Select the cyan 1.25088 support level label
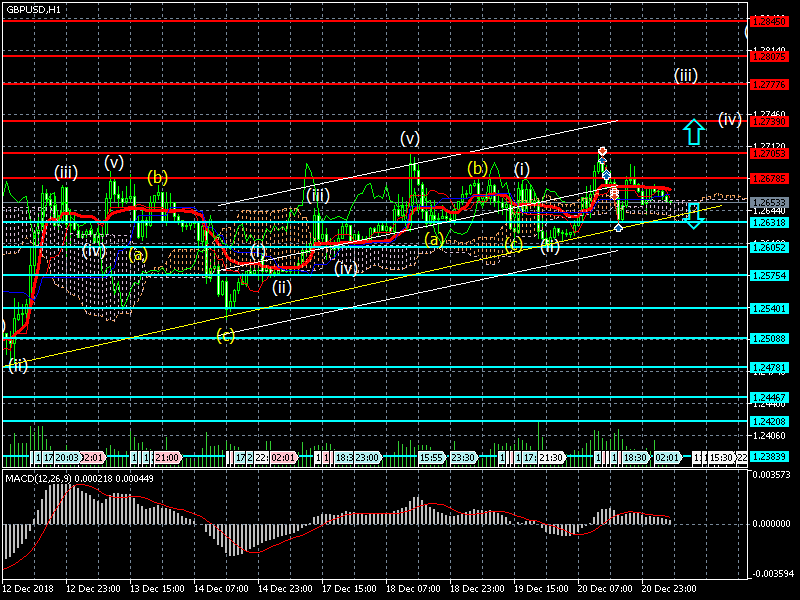Screen dimensions: 800x600 (x=769, y=338)
